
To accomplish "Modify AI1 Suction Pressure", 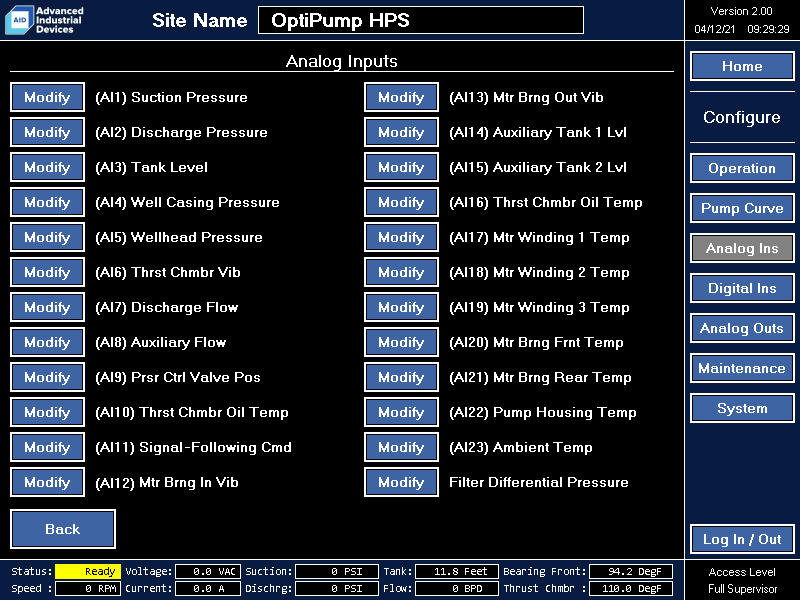I will point(47,97).
